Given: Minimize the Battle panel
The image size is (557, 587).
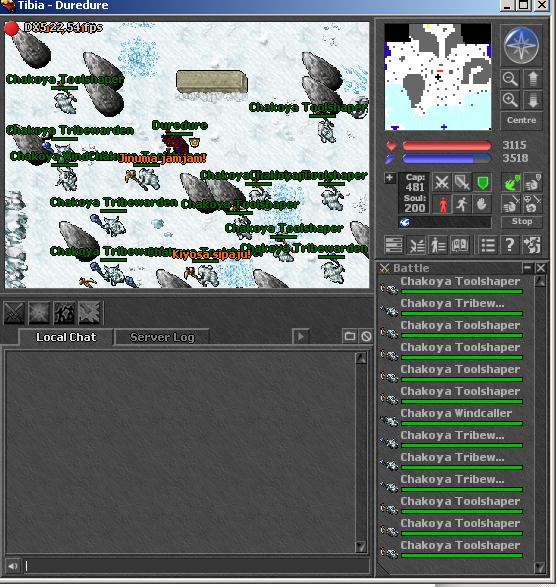Looking at the screenshot, I should (x=527, y=268).
